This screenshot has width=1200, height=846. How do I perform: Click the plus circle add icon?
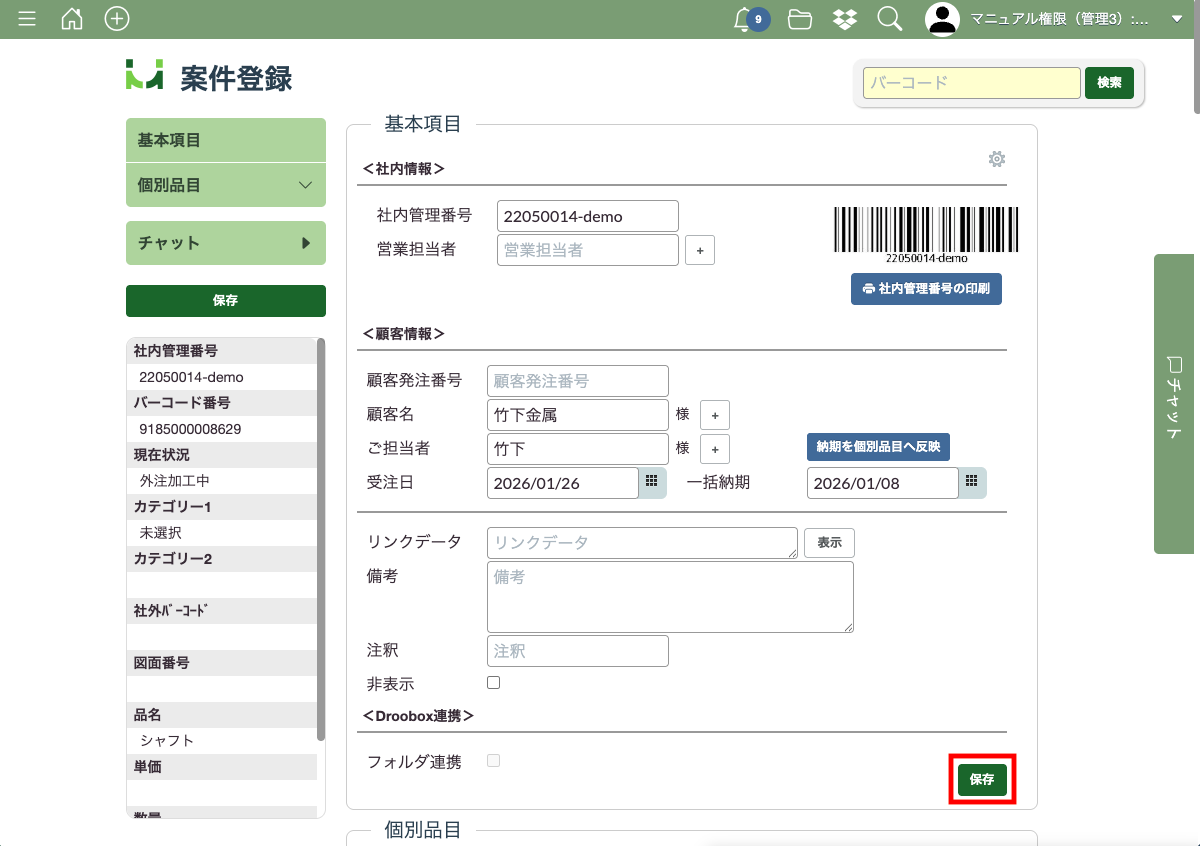(117, 19)
